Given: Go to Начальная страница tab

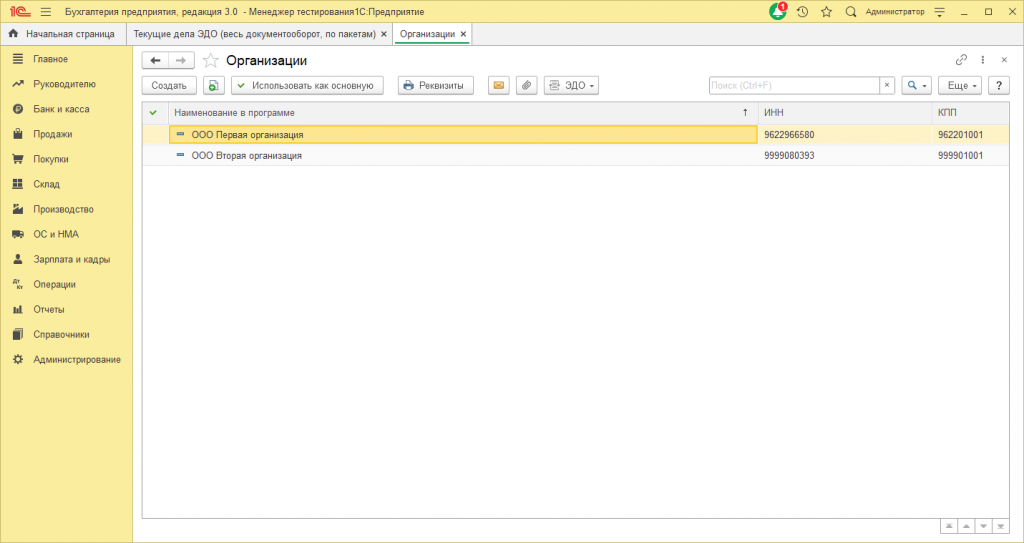Looking at the screenshot, I should [61, 34].
